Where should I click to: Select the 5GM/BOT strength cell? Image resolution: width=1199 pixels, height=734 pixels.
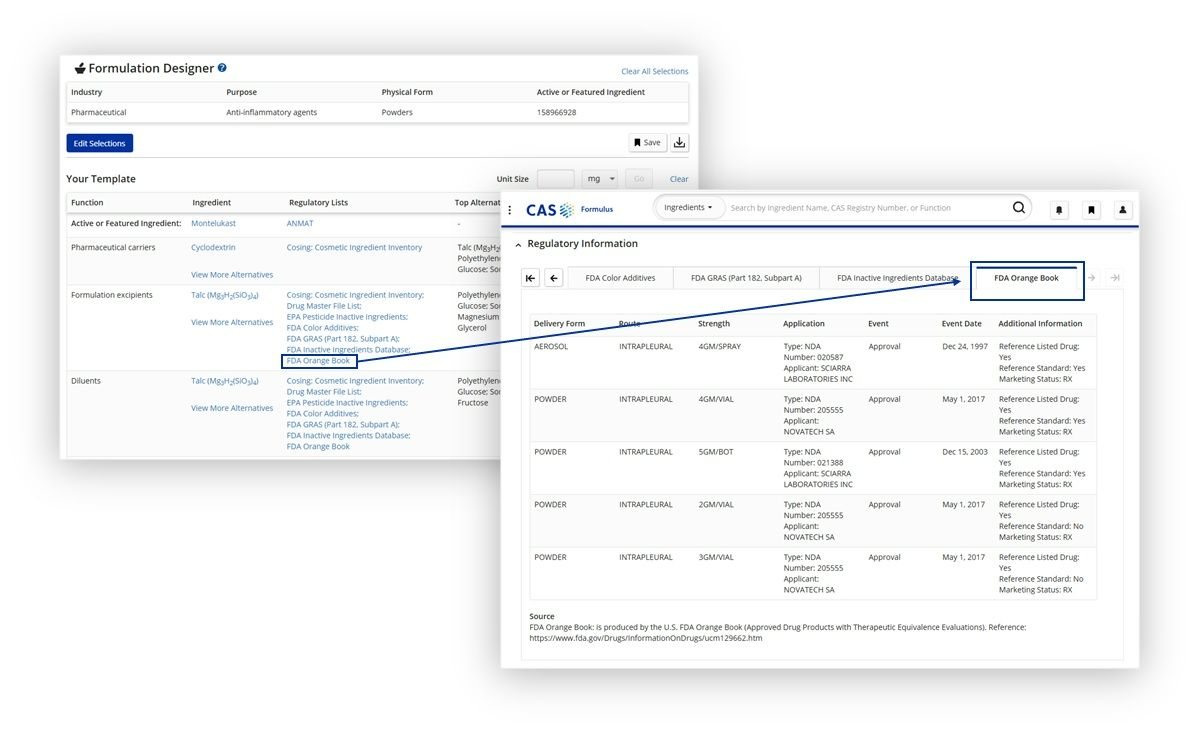coord(716,452)
